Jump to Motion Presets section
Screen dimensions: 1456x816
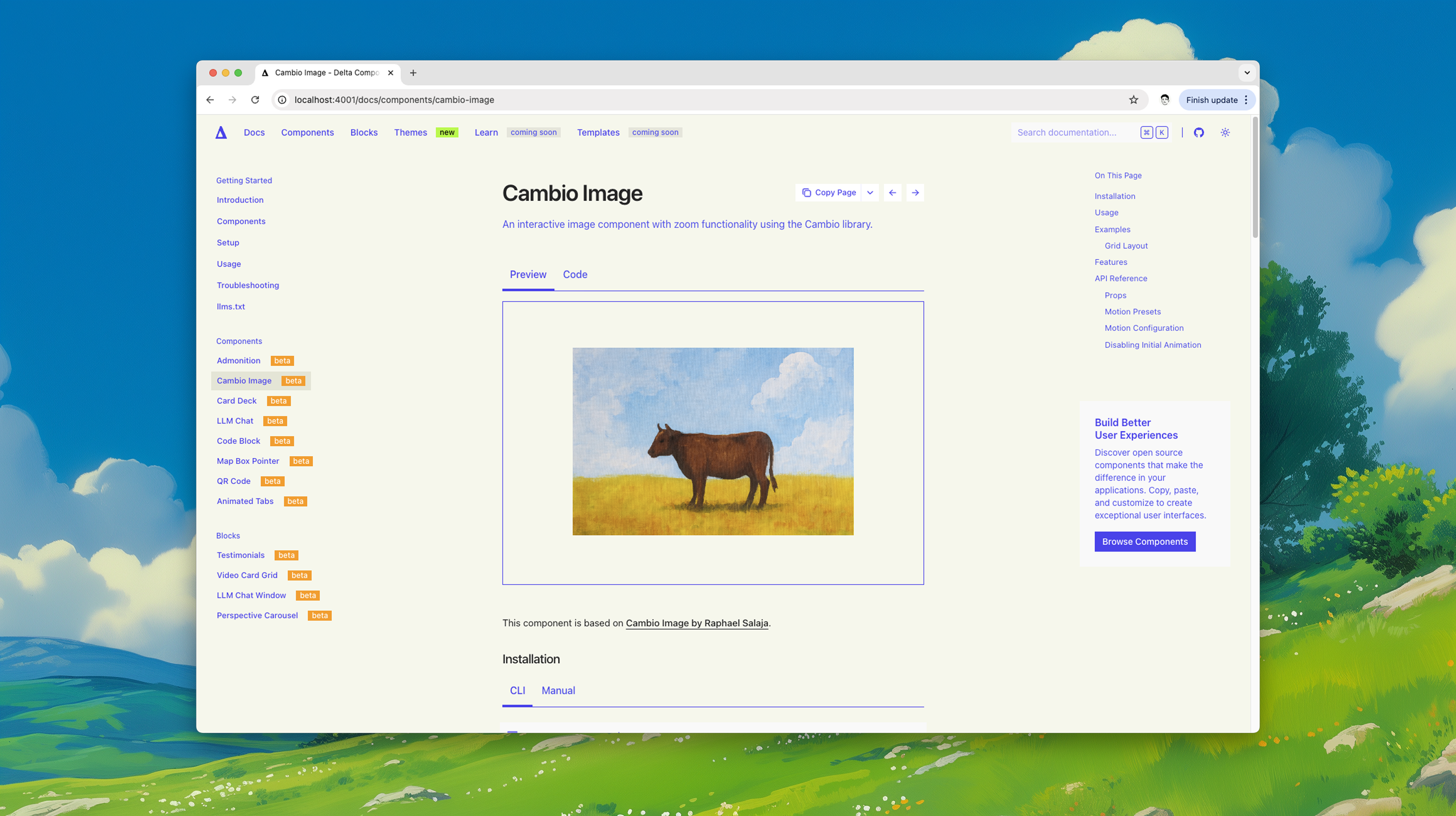[1132, 312]
